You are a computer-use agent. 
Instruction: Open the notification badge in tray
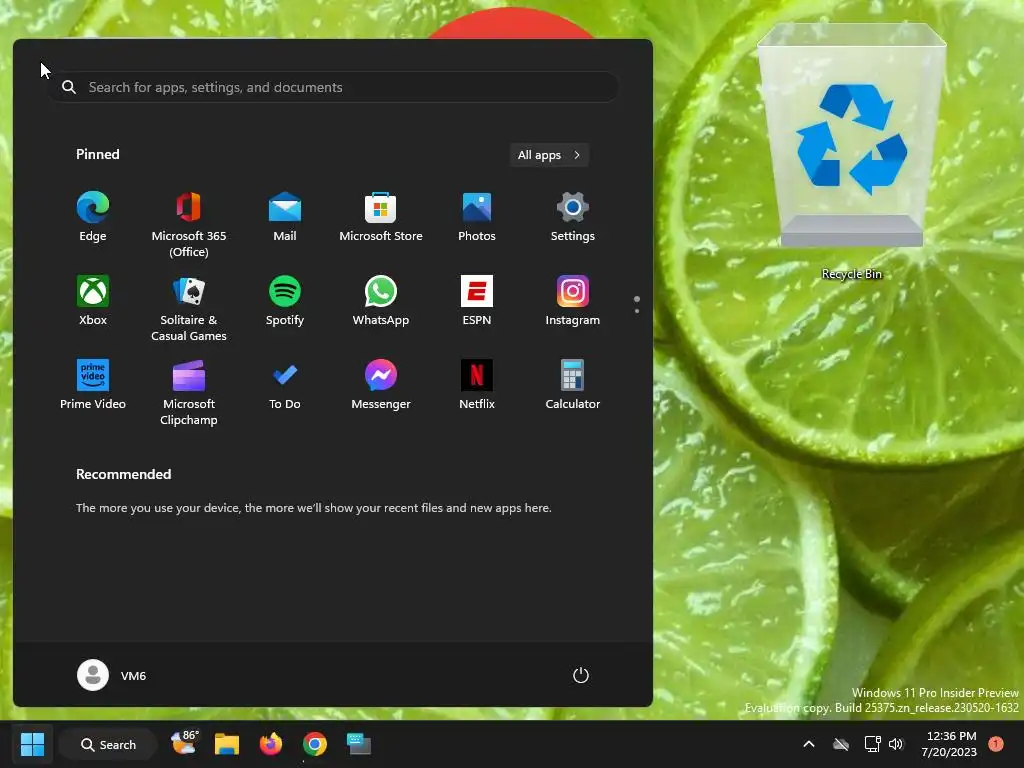[996, 744]
